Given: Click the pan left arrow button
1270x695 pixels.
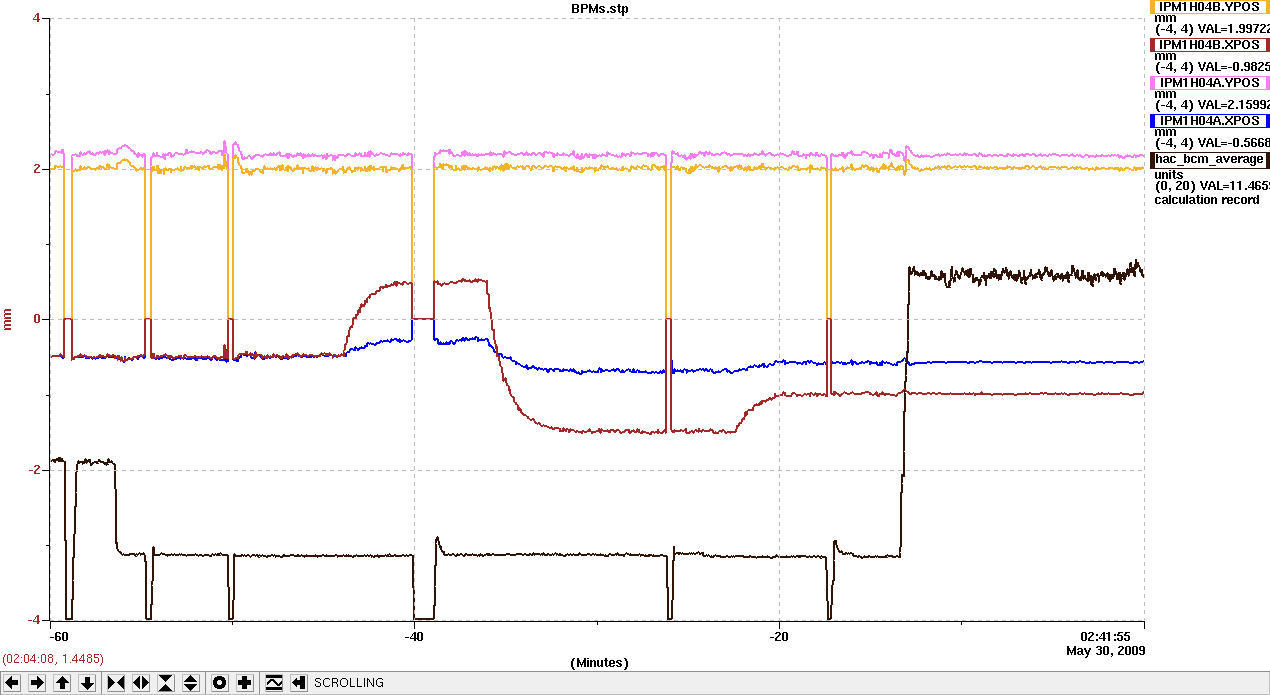Looking at the screenshot, I should coord(12,683).
